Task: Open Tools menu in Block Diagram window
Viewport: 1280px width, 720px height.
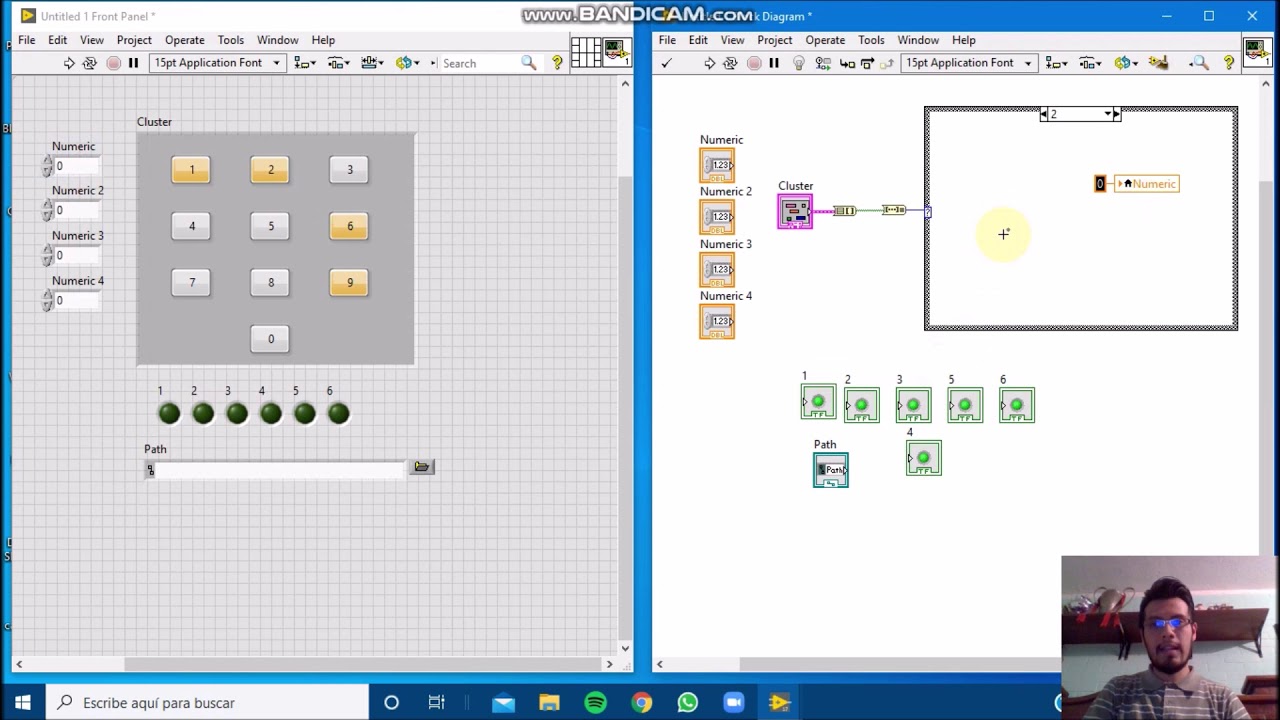Action: (x=870, y=40)
